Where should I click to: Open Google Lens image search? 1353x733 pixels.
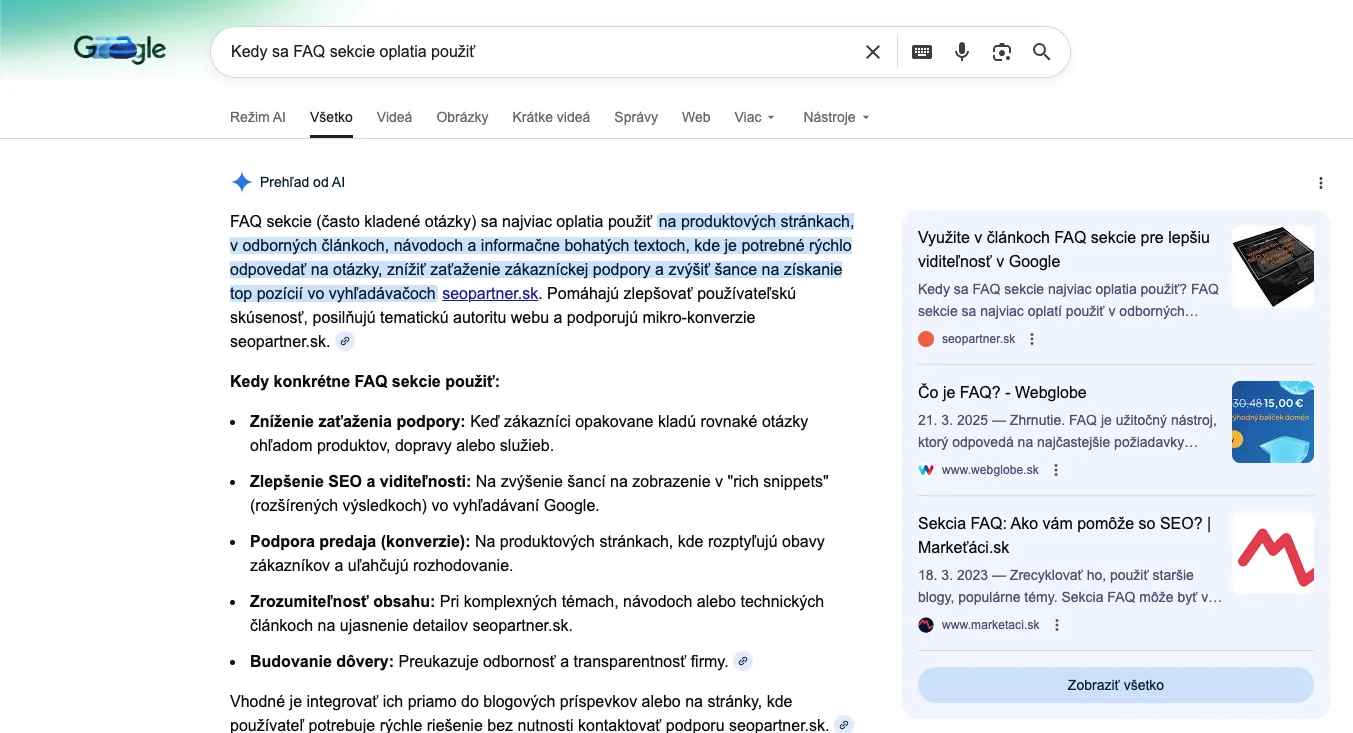tap(1002, 52)
